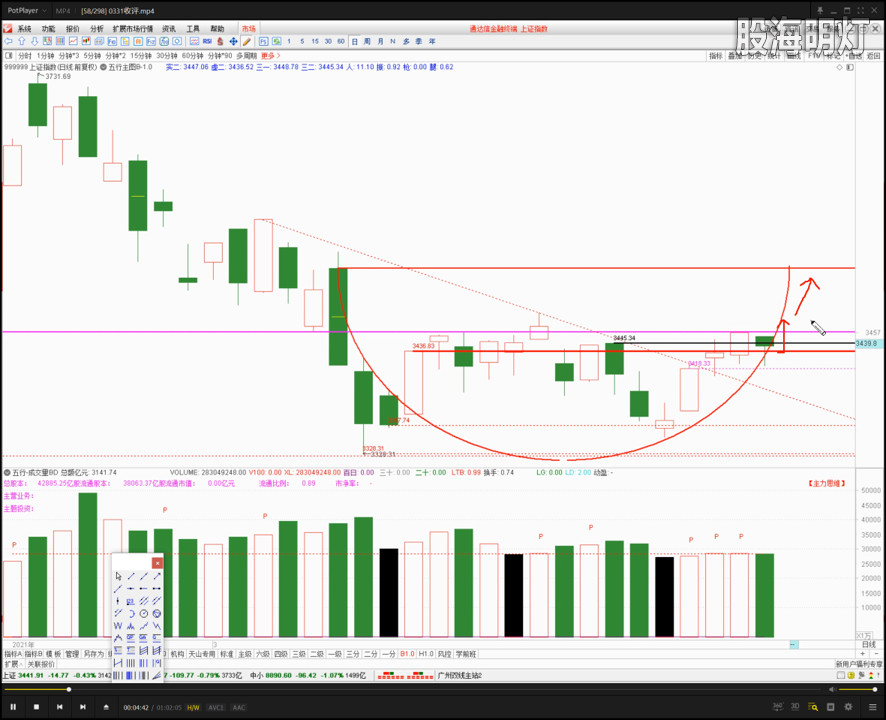The height and width of the screenshot is (720, 886).
Task: Toggle the sidebar panel icon left of 分时
Action: click(x=8, y=55)
